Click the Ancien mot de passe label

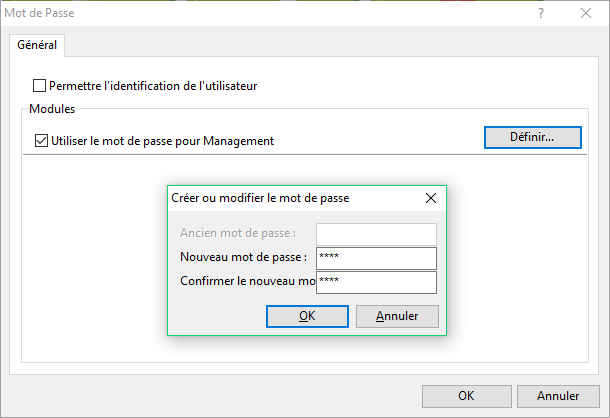point(238,234)
